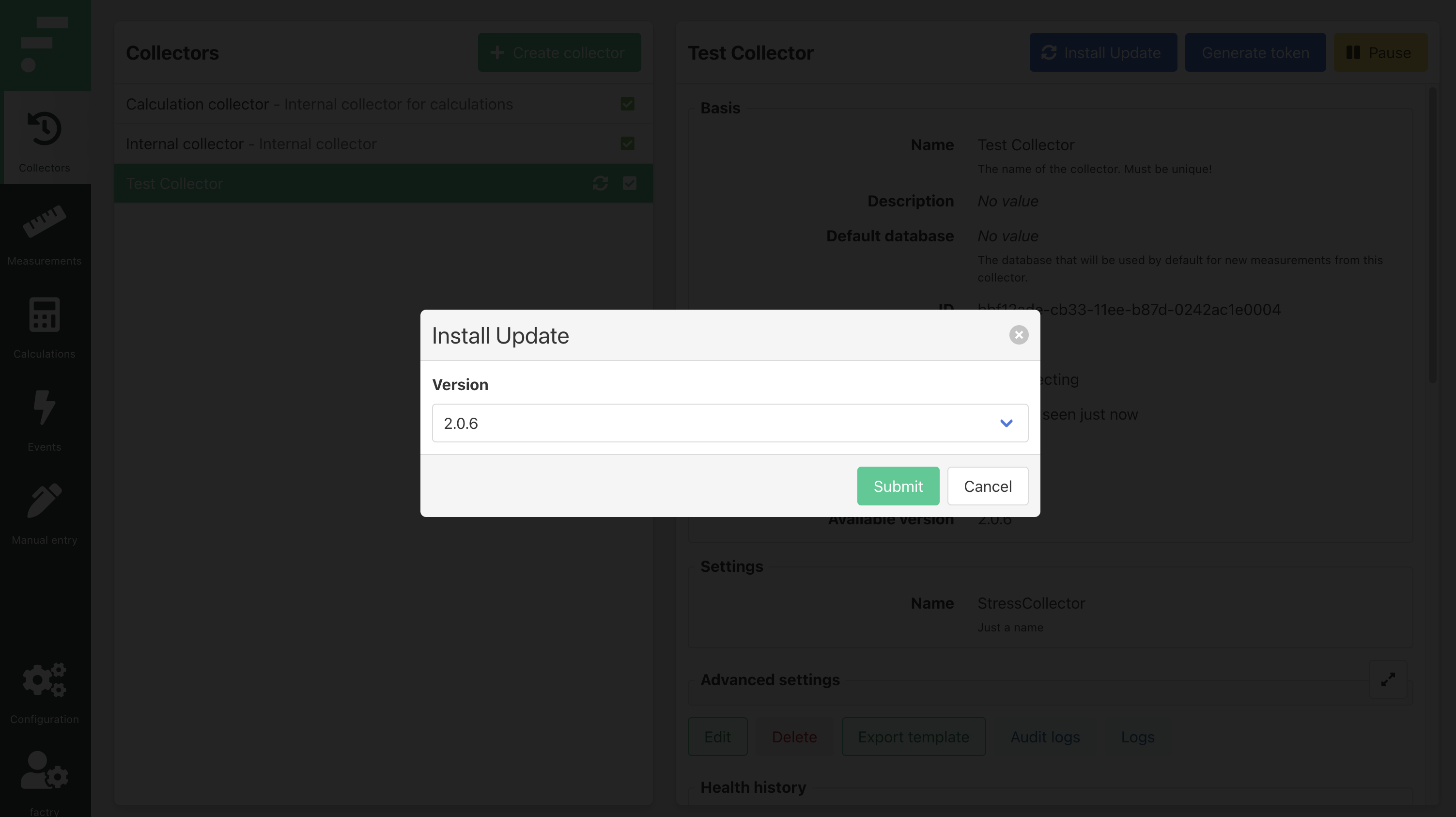This screenshot has width=1456, height=817.
Task: Click the red Delete button
Action: tap(794, 736)
